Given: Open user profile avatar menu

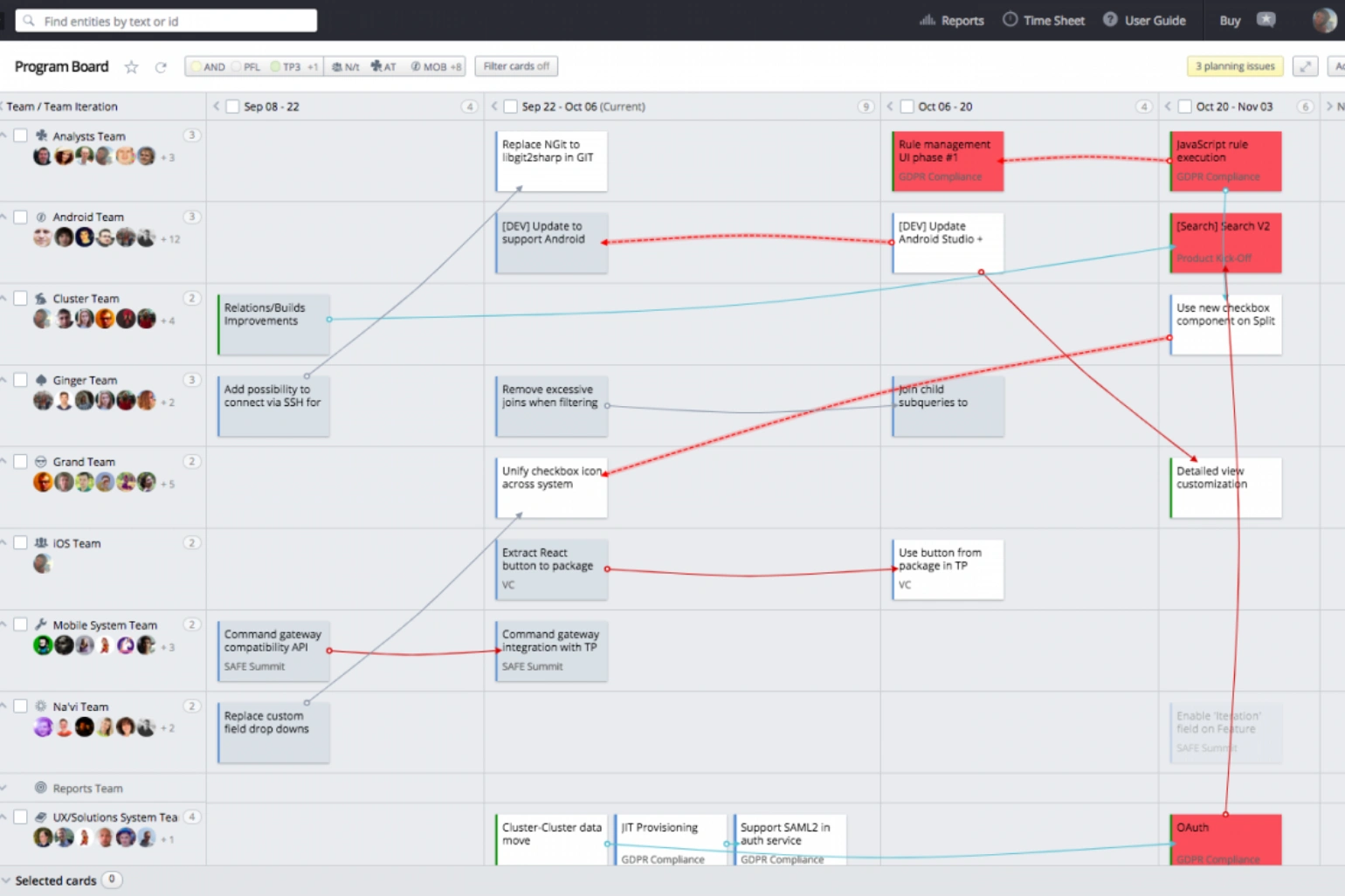Looking at the screenshot, I should pyautogui.click(x=1325, y=20).
